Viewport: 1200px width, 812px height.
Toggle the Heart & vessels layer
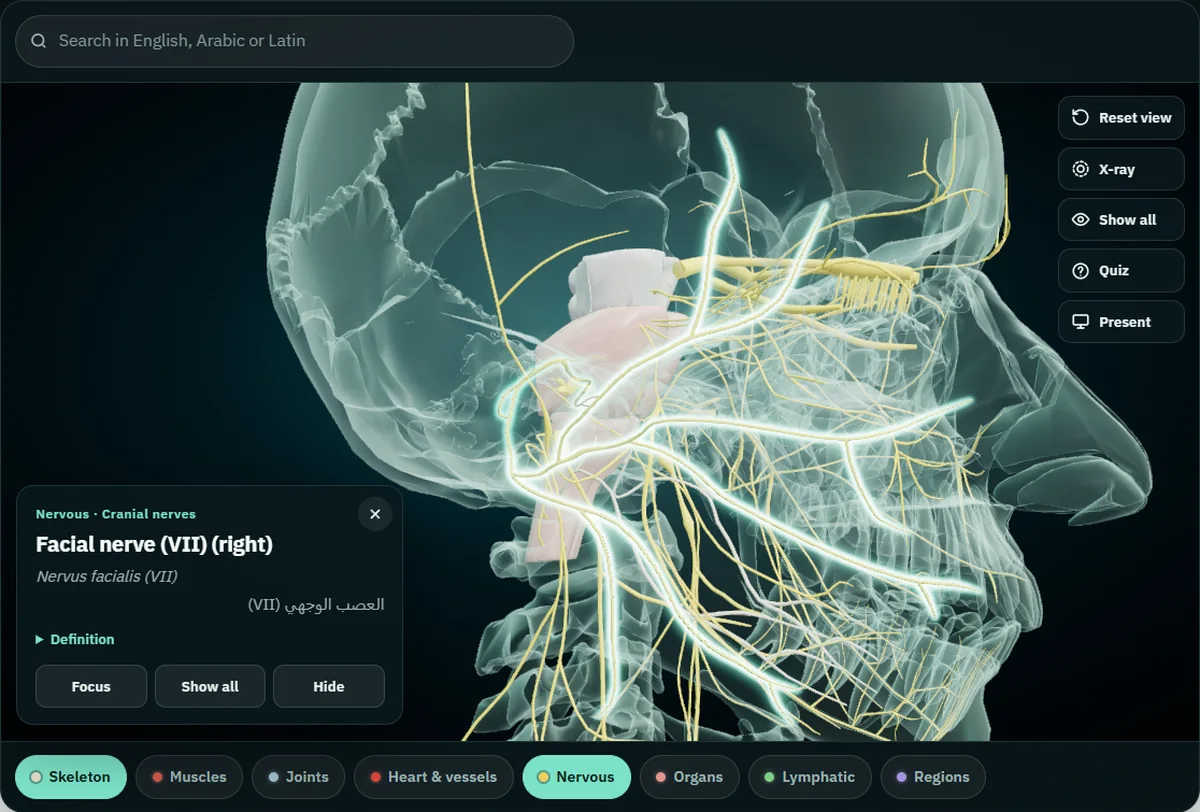click(433, 777)
